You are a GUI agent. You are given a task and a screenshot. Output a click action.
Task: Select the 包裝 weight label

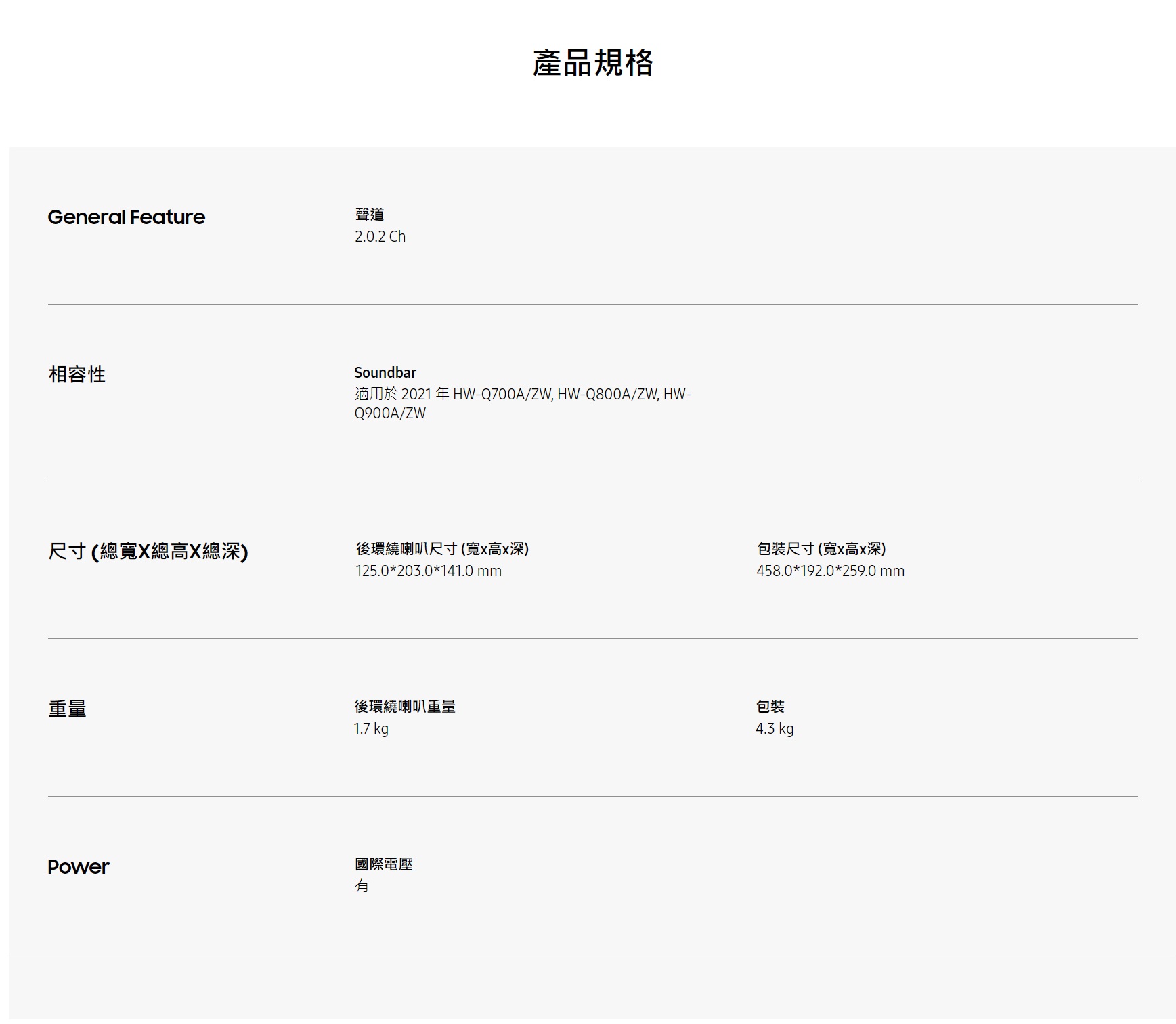(770, 707)
